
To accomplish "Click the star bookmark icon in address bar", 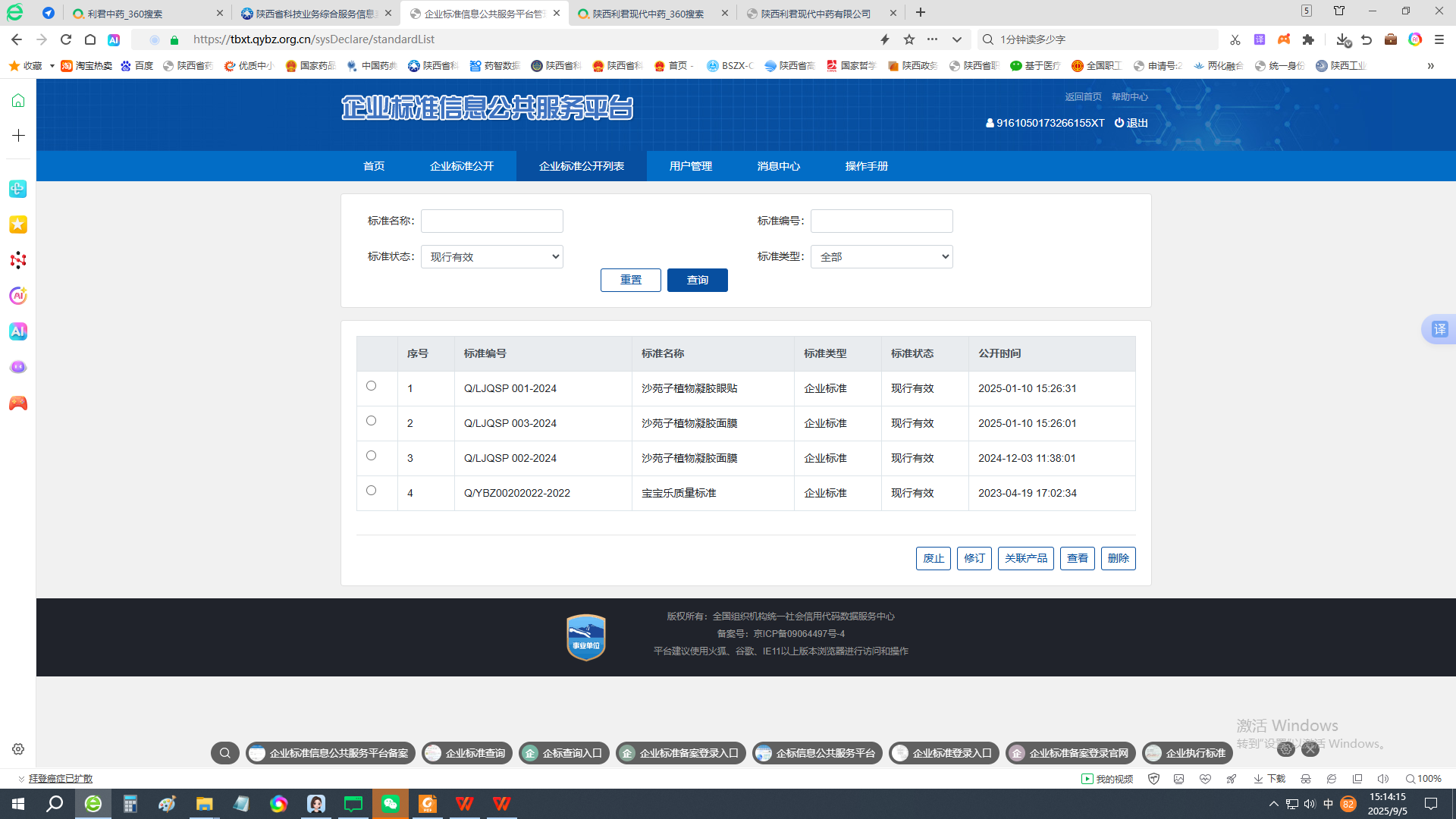I will tap(909, 39).
